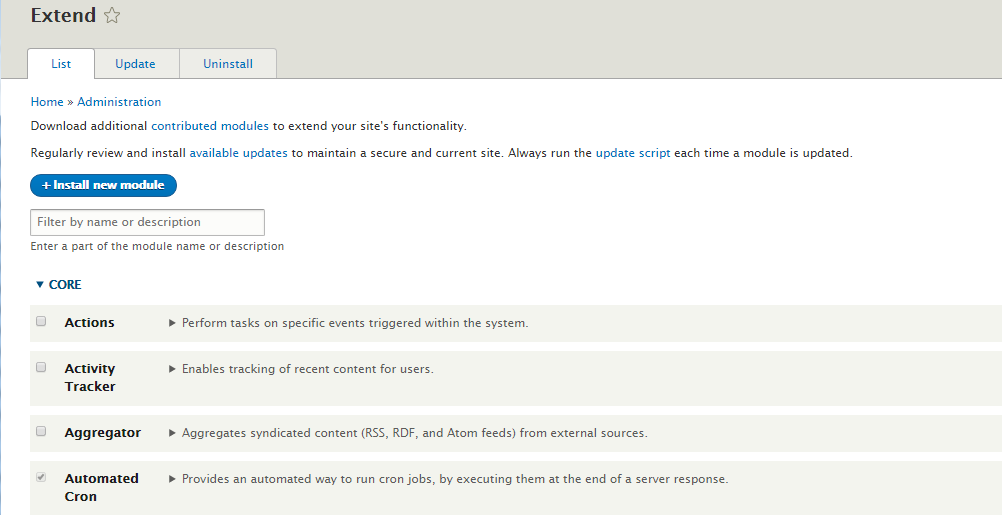Image resolution: width=1002 pixels, height=515 pixels.
Task: Switch to the List tab
Action: 61,64
